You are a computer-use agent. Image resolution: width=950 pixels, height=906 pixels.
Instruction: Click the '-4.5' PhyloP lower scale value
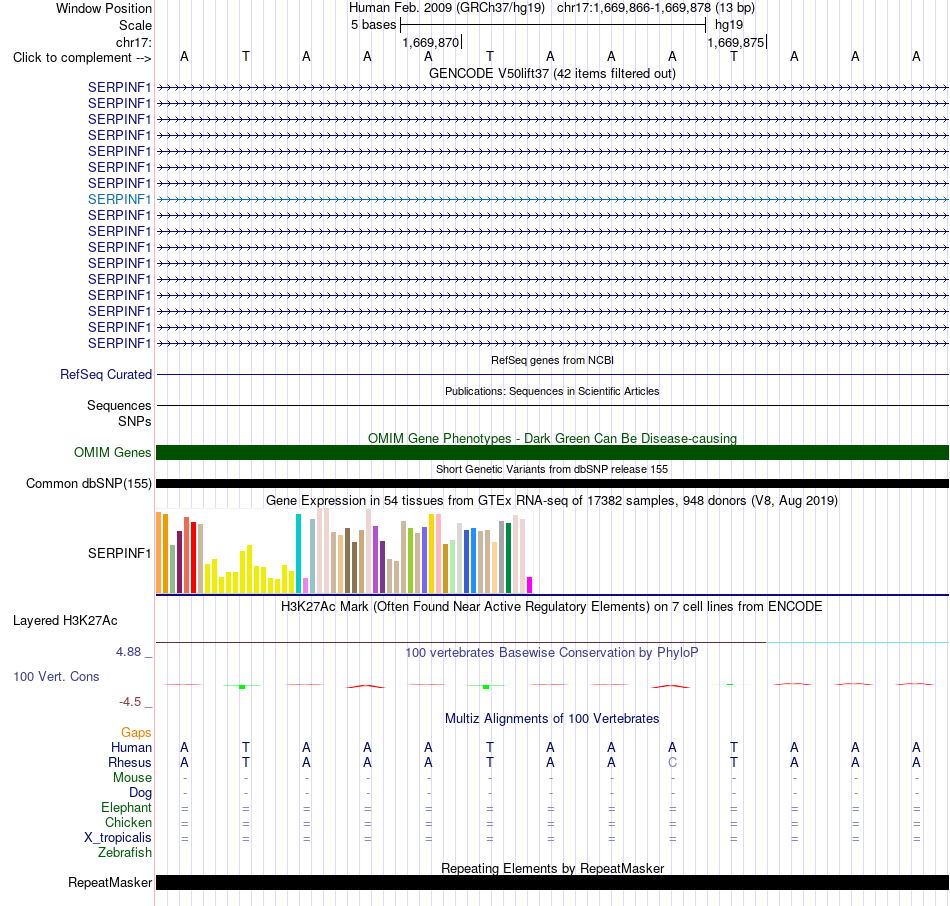(x=130, y=702)
